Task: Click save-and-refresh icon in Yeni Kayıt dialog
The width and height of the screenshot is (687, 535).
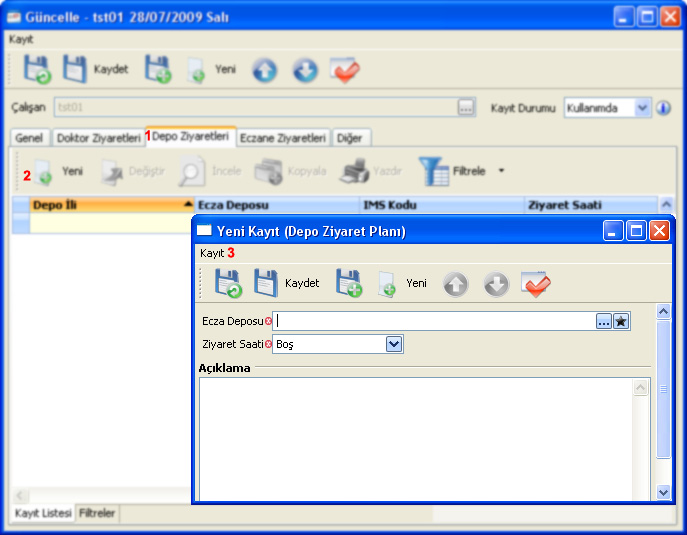Action: (x=228, y=283)
